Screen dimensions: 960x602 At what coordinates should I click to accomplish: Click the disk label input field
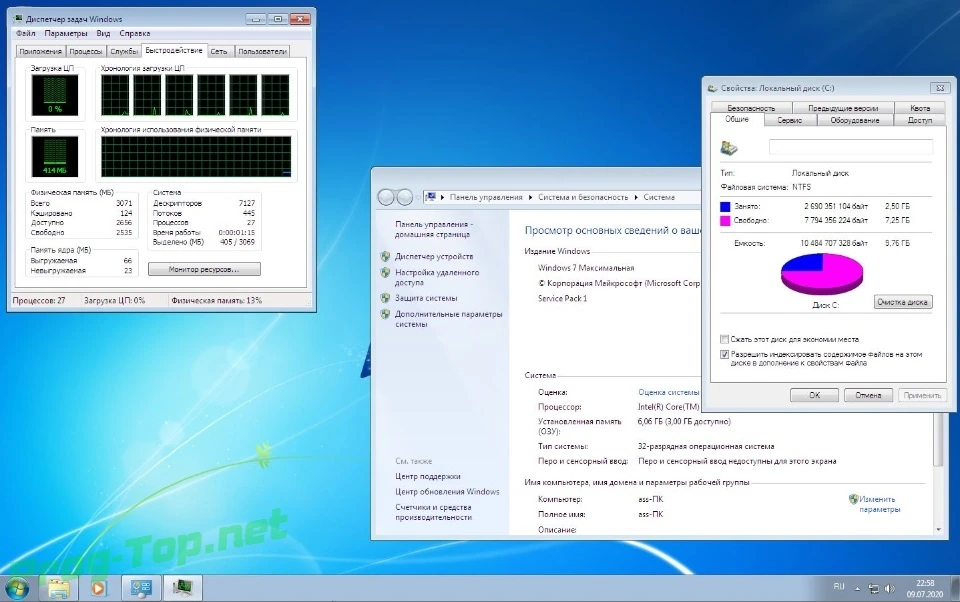click(850, 146)
